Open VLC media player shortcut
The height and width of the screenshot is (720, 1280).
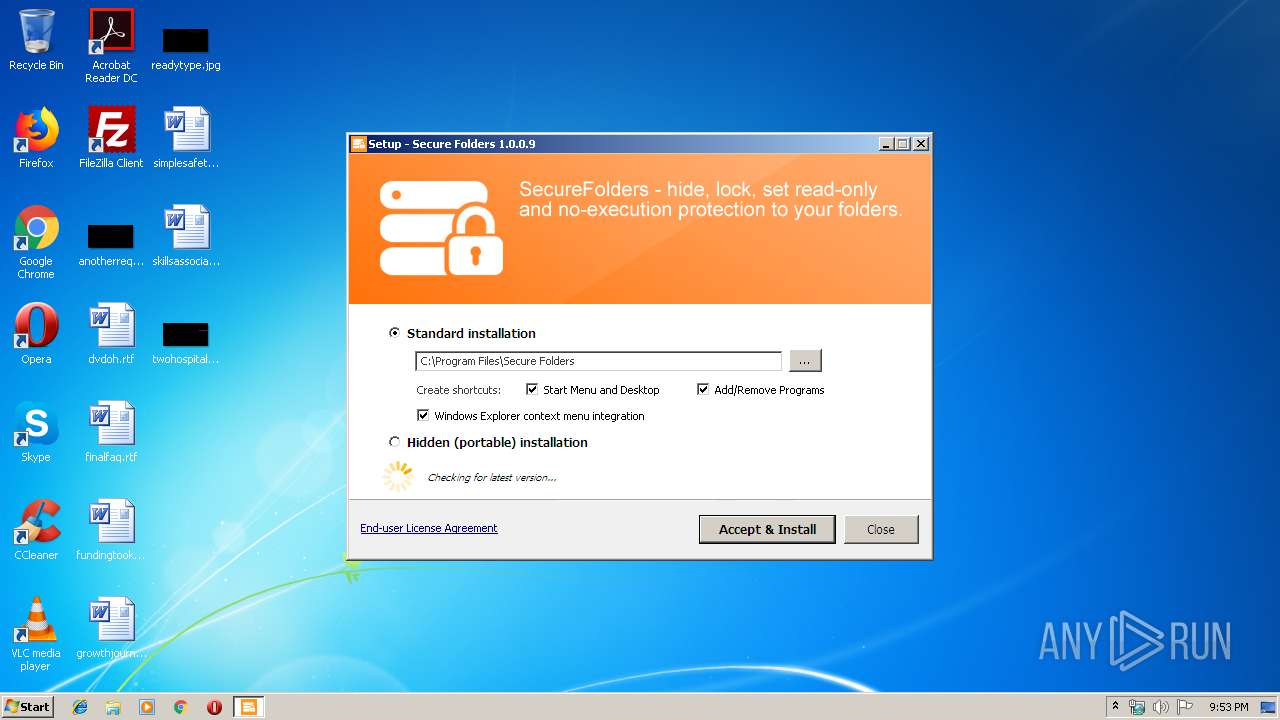click(36, 634)
